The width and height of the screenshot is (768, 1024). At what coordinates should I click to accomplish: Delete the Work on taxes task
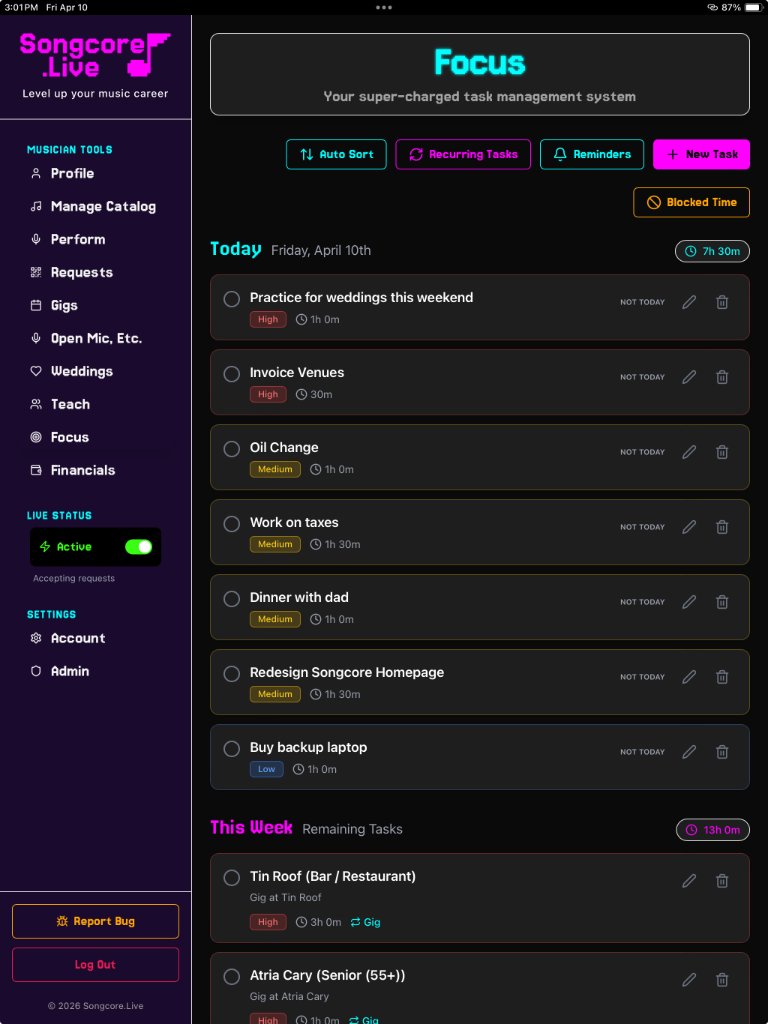click(722, 527)
